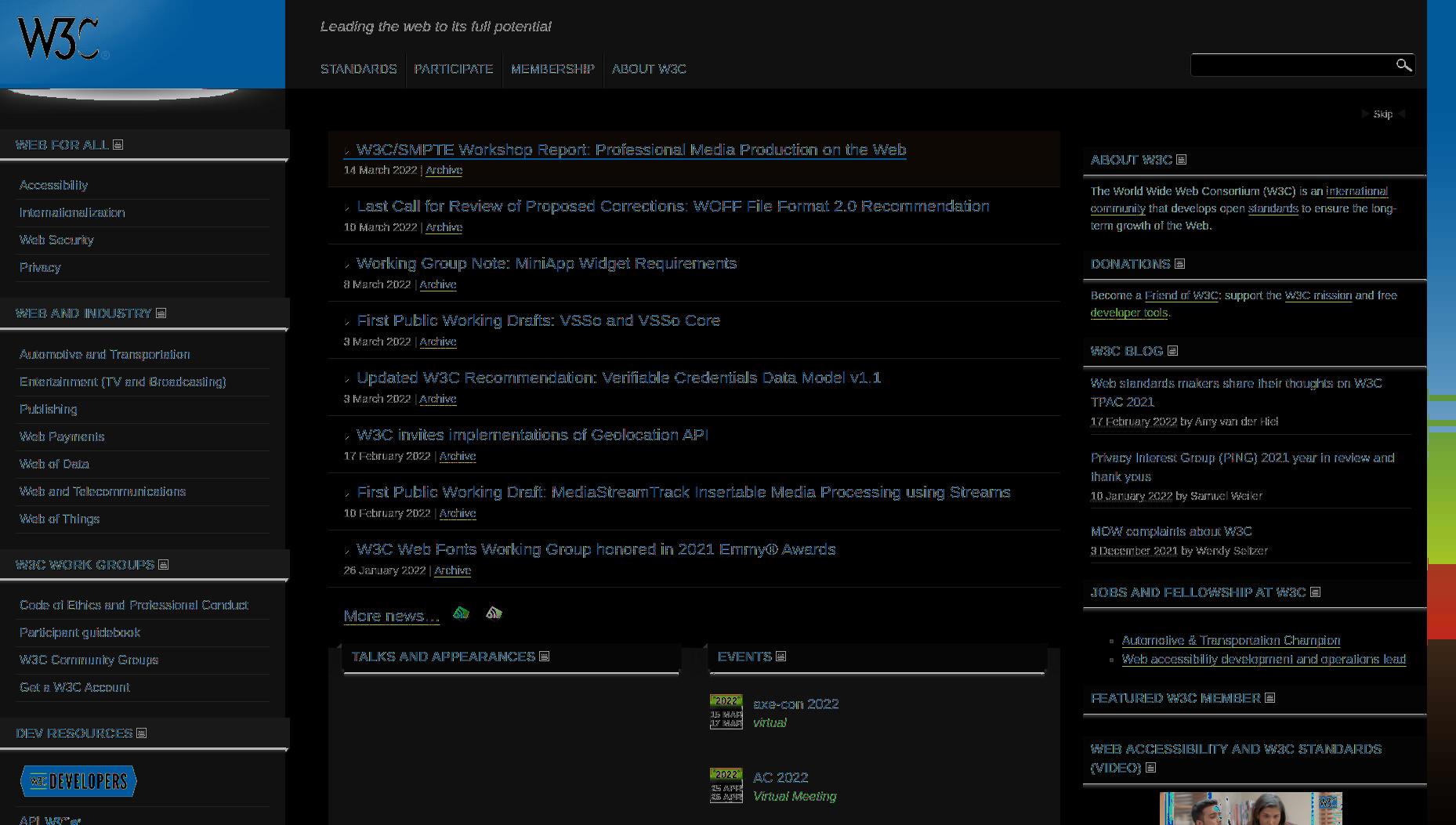This screenshot has height=825, width=1456.
Task: Open the About W3C menu
Action: pos(649,69)
